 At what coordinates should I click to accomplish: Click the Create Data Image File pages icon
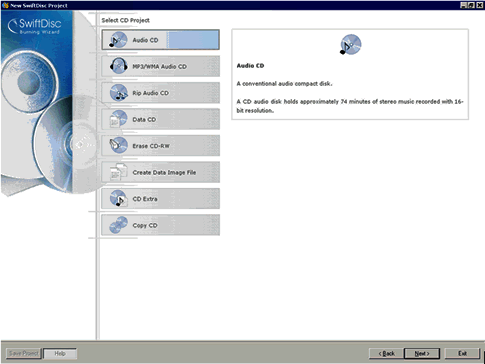[119, 172]
